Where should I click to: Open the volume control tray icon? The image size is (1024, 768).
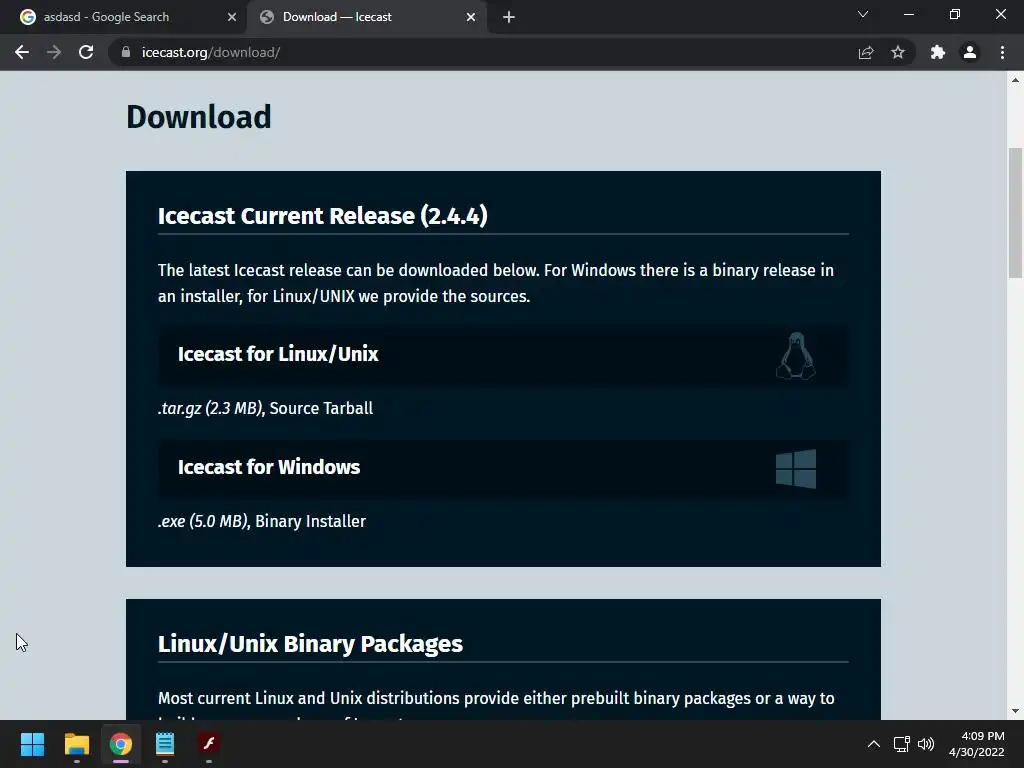click(x=926, y=744)
